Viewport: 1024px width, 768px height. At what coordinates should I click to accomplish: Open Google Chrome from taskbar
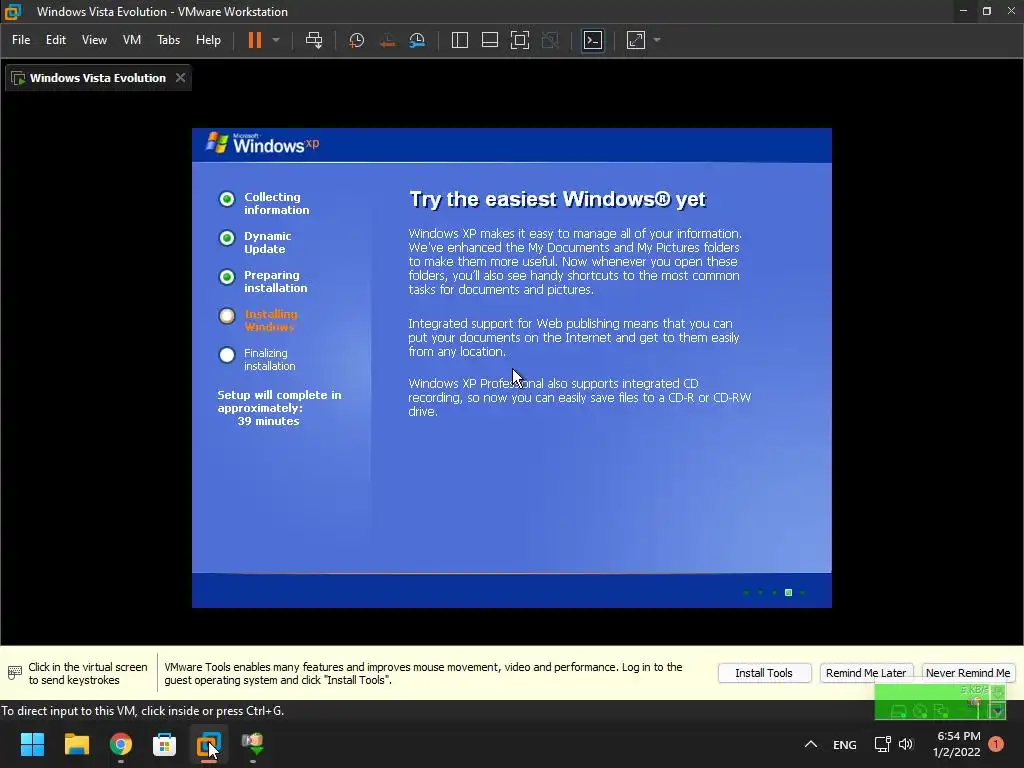tap(121, 744)
